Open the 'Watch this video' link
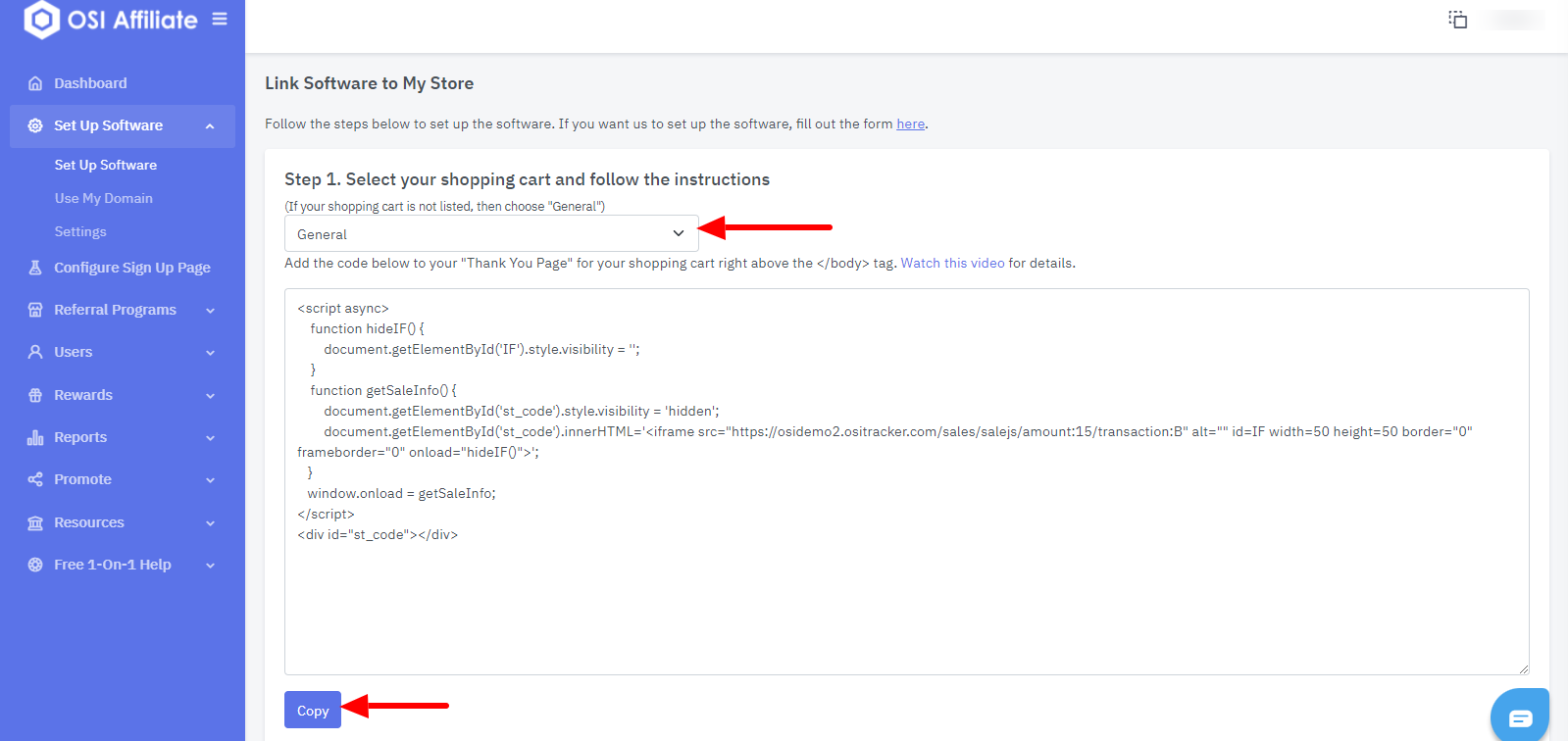This screenshot has width=1568, height=741. (x=952, y=263)
